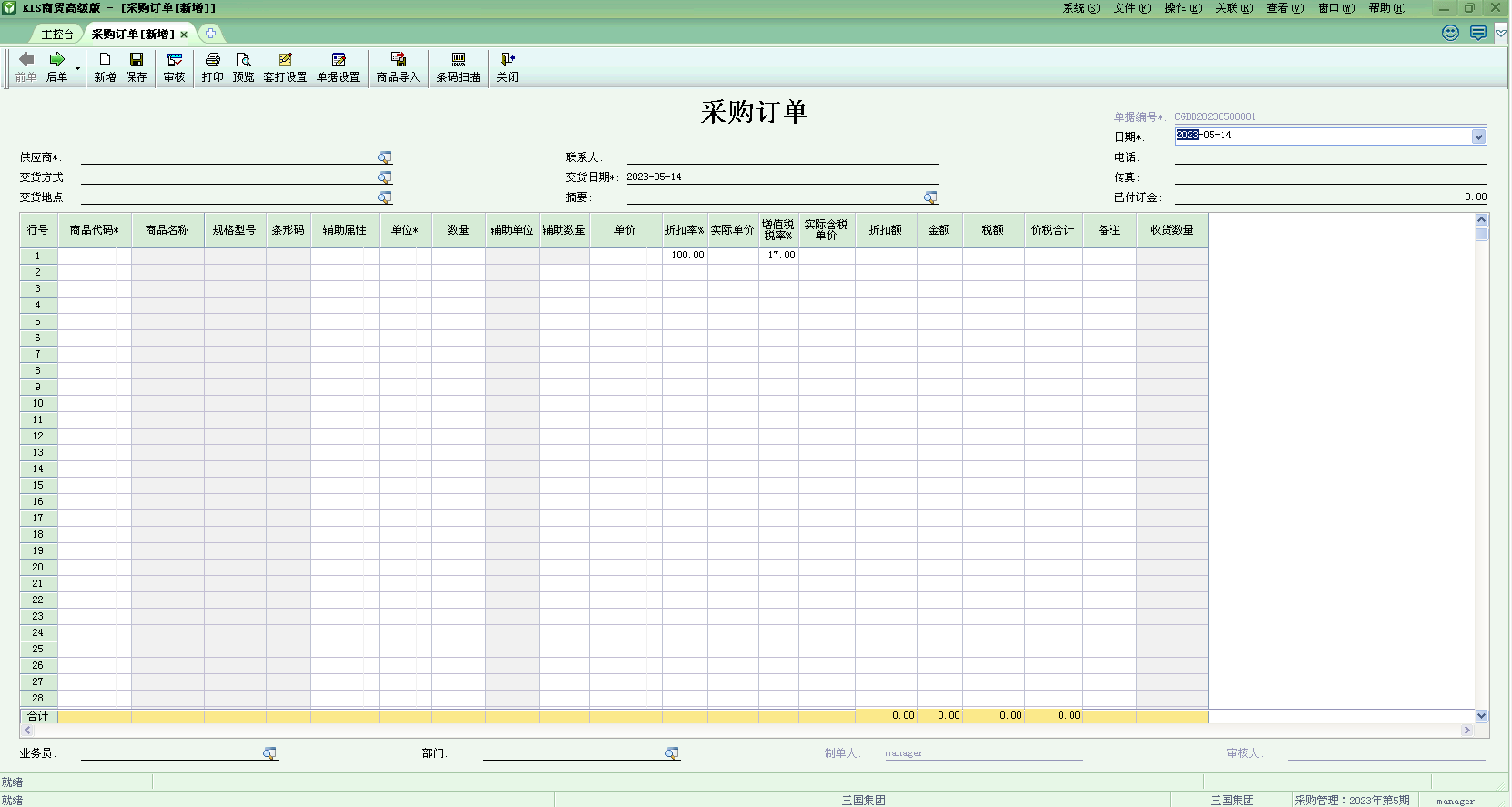
Task: Click the 采购订单 form title
Action: pyautogui.click(x=755, y=112)
